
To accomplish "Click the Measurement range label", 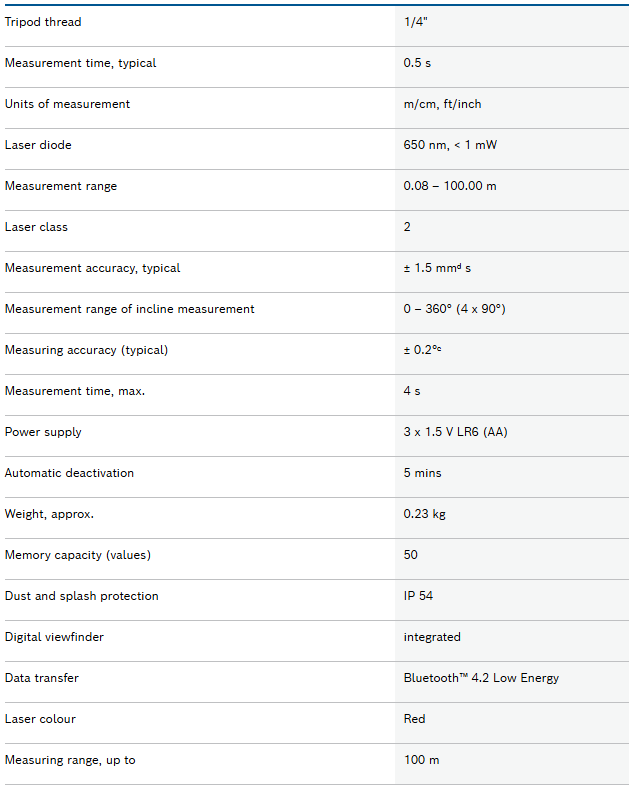I will tap(61, 186).
